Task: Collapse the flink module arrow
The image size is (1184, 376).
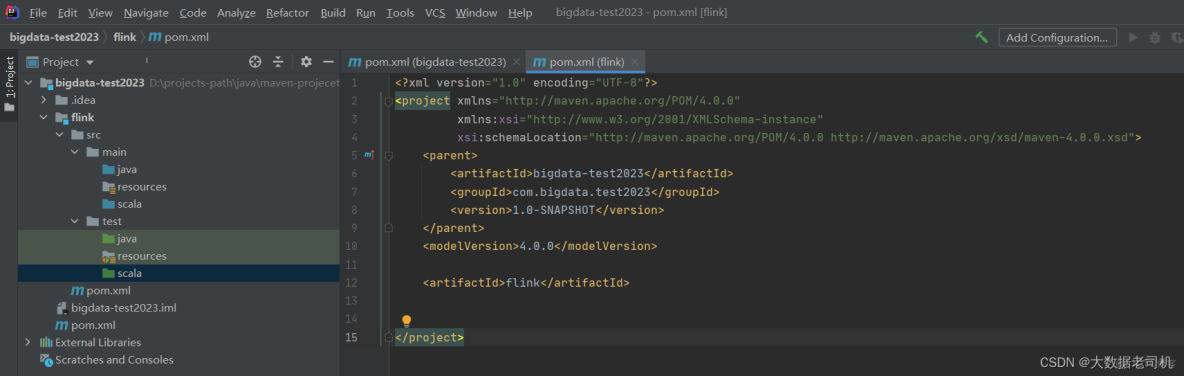Action: click(x=44, y=117)
